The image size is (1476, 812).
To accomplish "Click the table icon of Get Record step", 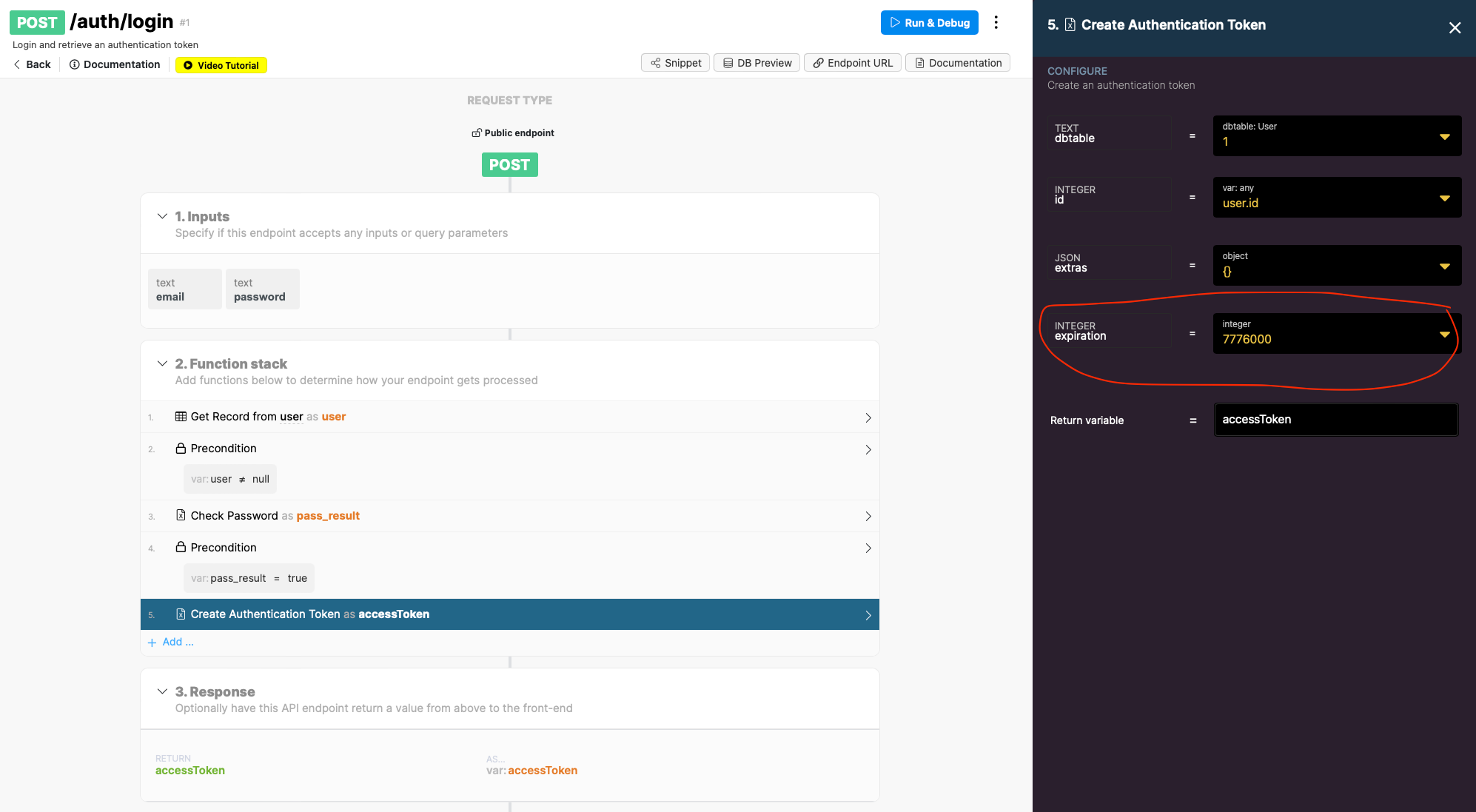I will point(181,417).
